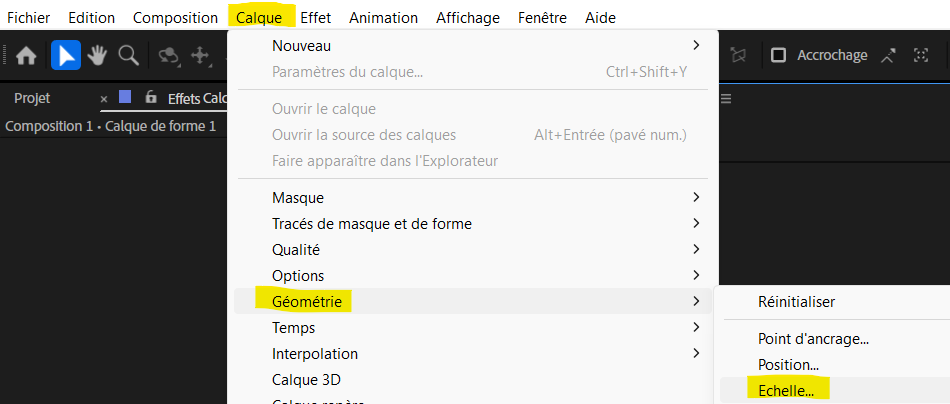Select the Hand tool
Image resolution: width=950 pixels, height=404 pixels.
[x=97, y=56]
